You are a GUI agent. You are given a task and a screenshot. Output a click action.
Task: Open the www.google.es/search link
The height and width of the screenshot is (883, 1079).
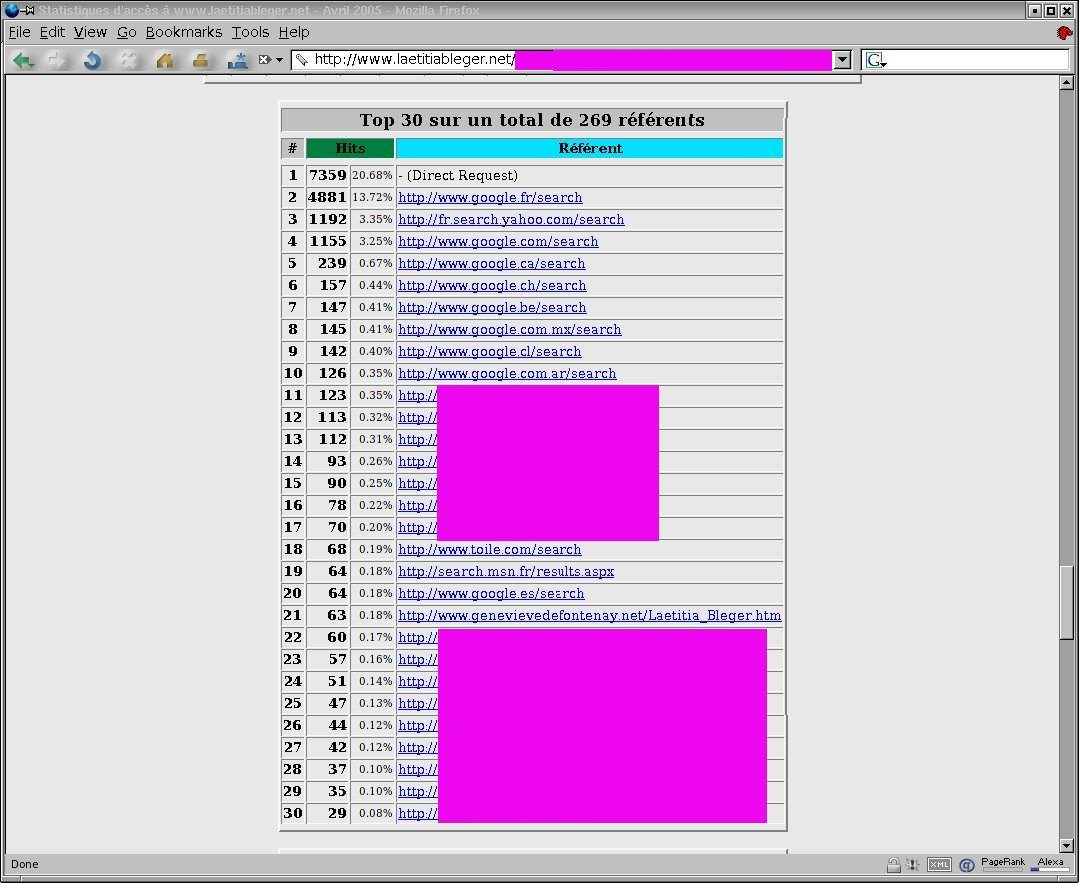coord(491,594)
